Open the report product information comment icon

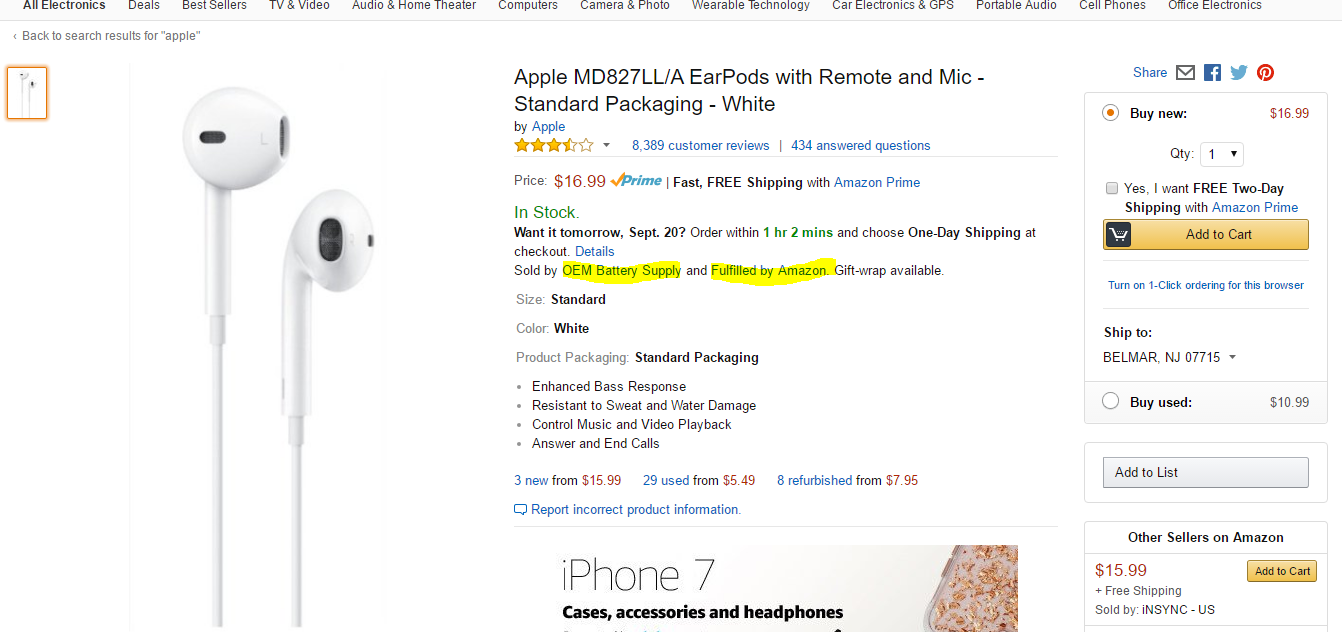click(x=520, y=509)
